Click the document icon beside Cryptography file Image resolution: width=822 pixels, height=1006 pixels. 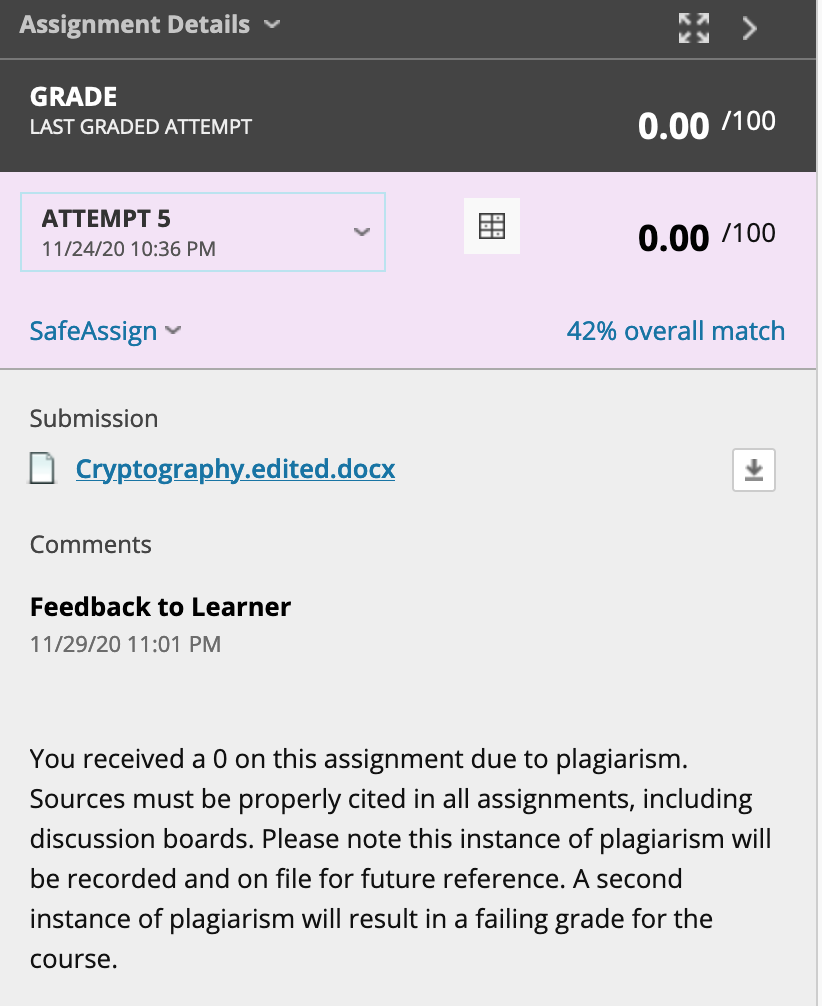42,468
